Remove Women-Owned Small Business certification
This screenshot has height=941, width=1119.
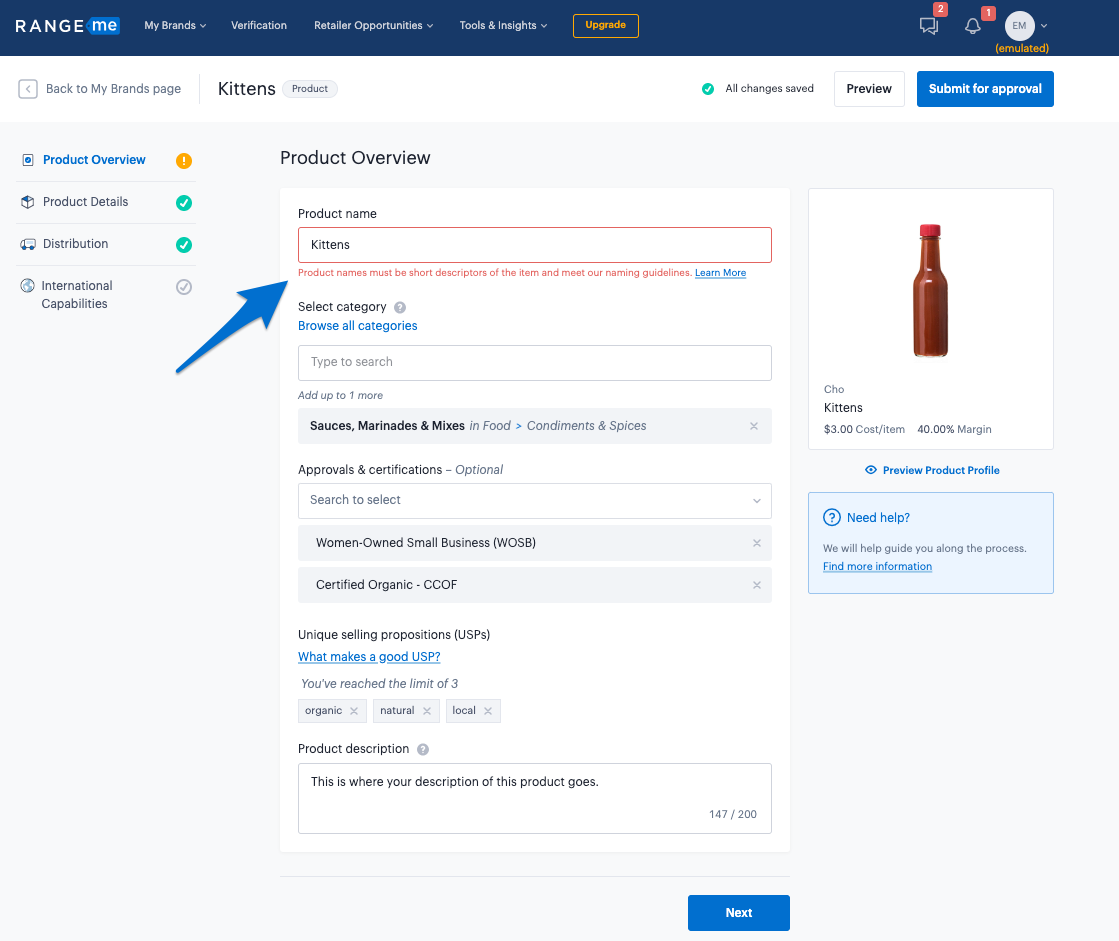click(756, 543)
